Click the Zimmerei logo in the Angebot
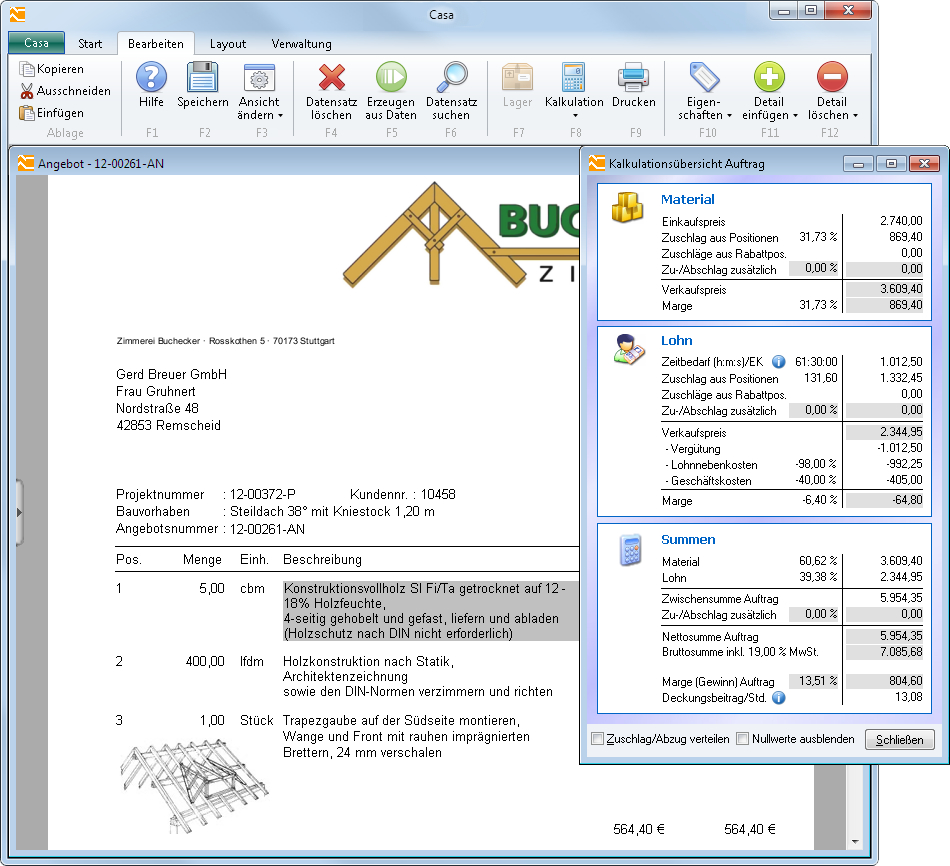 (462, 235)
